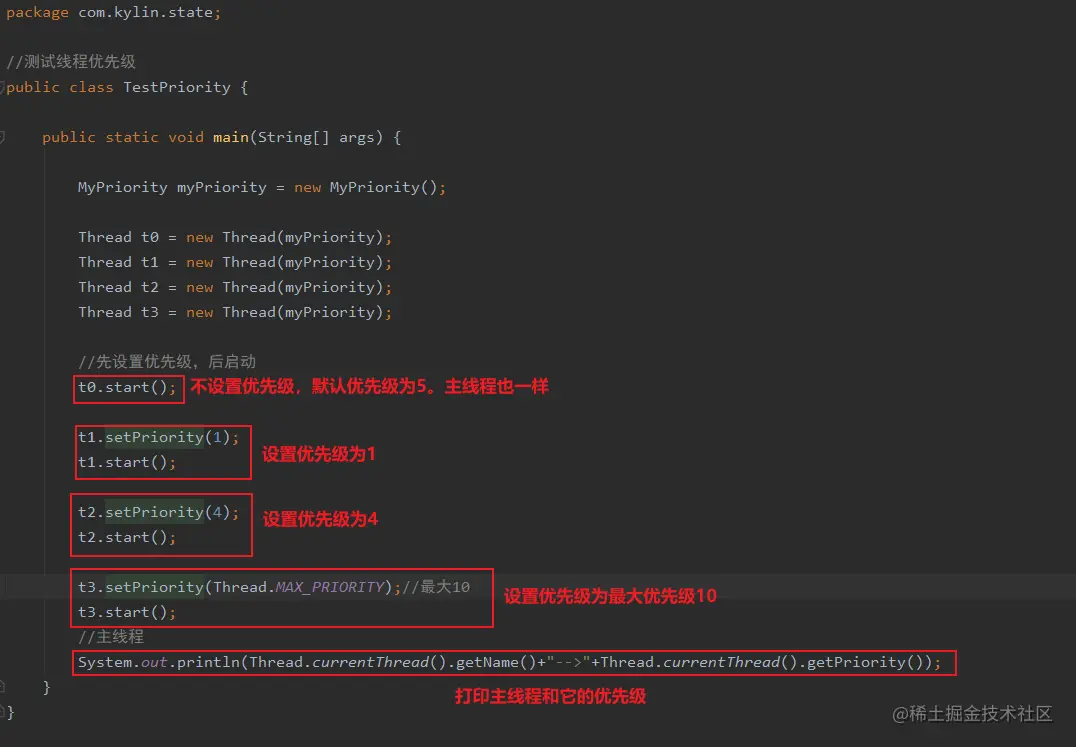This screenshot has width=1076, height=747.
Task: Click the 'MAX_PRIORITY' constant
Action: [329, 587]
